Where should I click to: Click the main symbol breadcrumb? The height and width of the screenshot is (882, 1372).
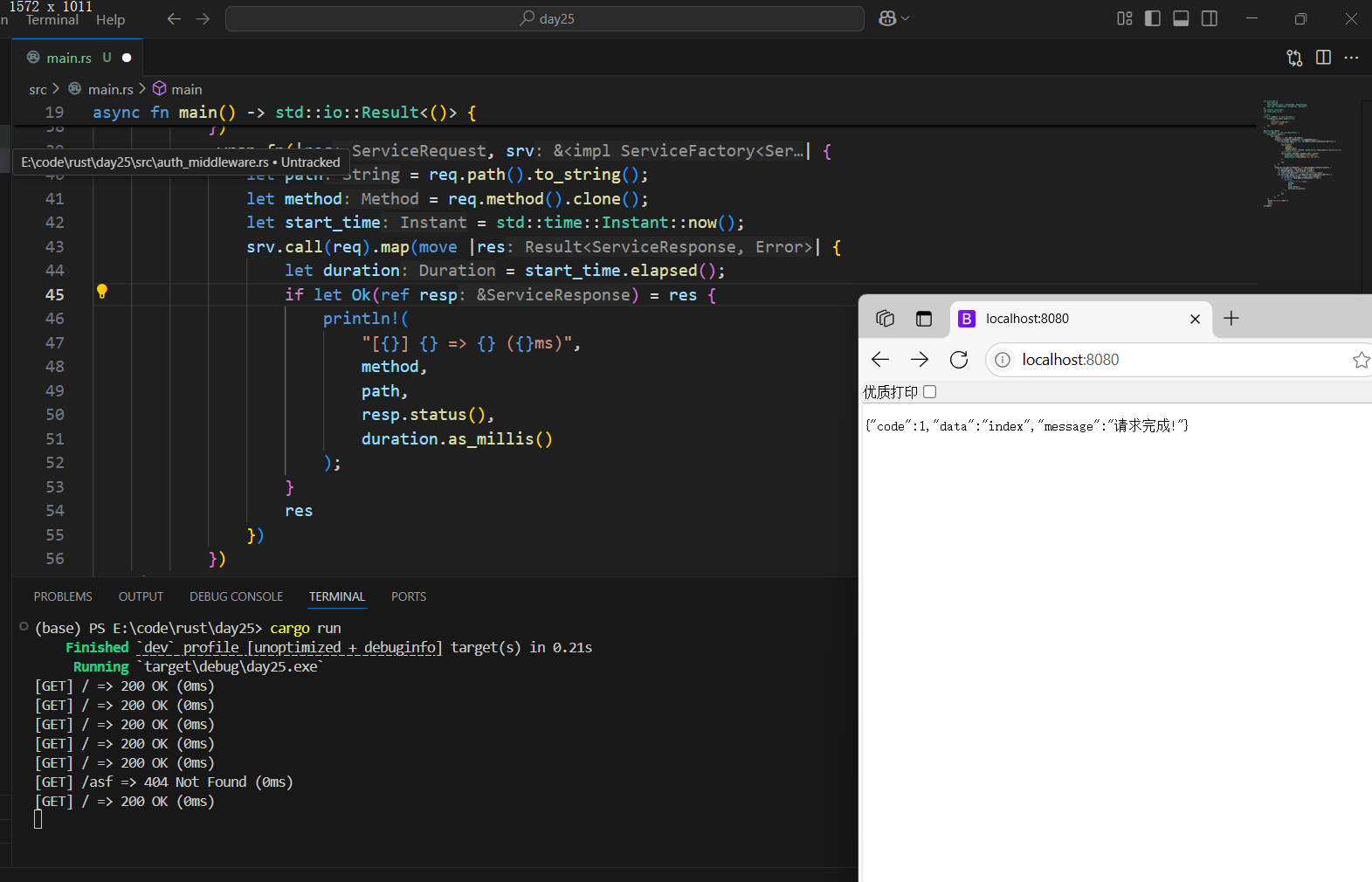pyautogui.click(x=186, y=89)
